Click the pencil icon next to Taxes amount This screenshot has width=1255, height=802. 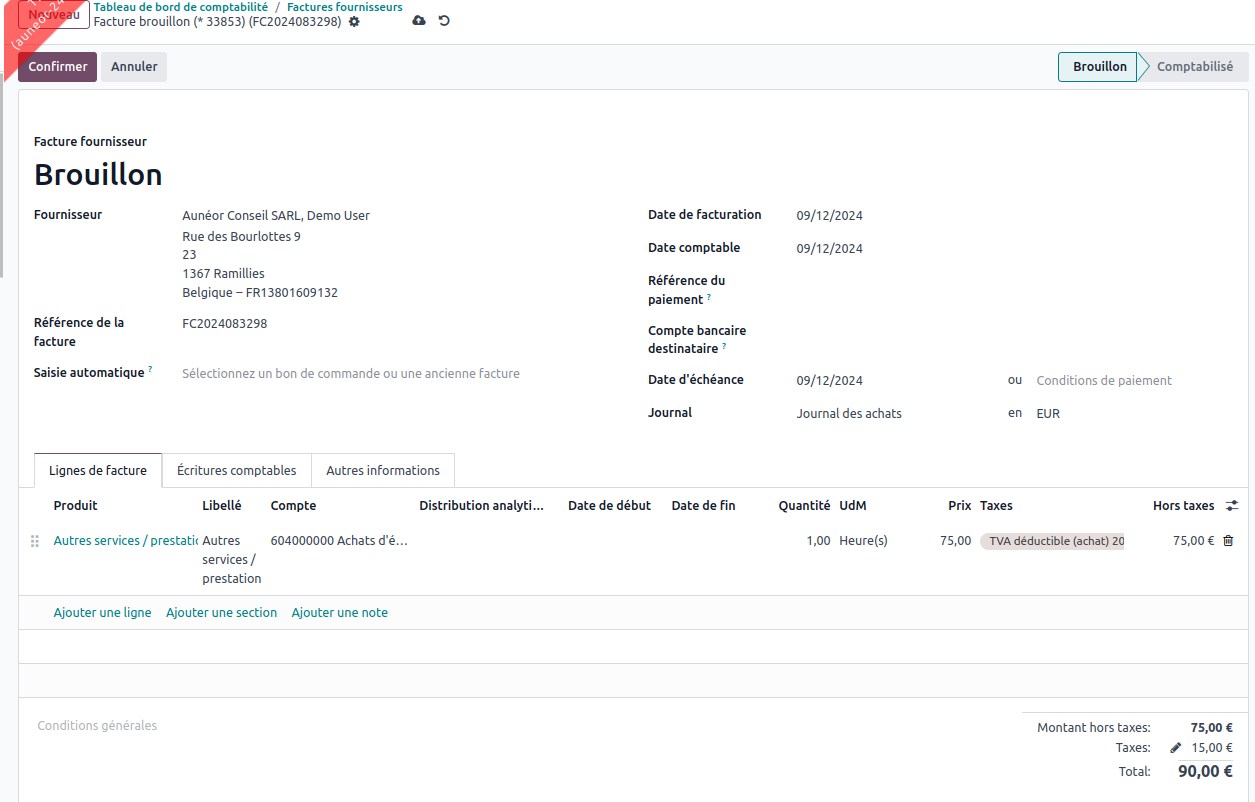[1175, 748]
